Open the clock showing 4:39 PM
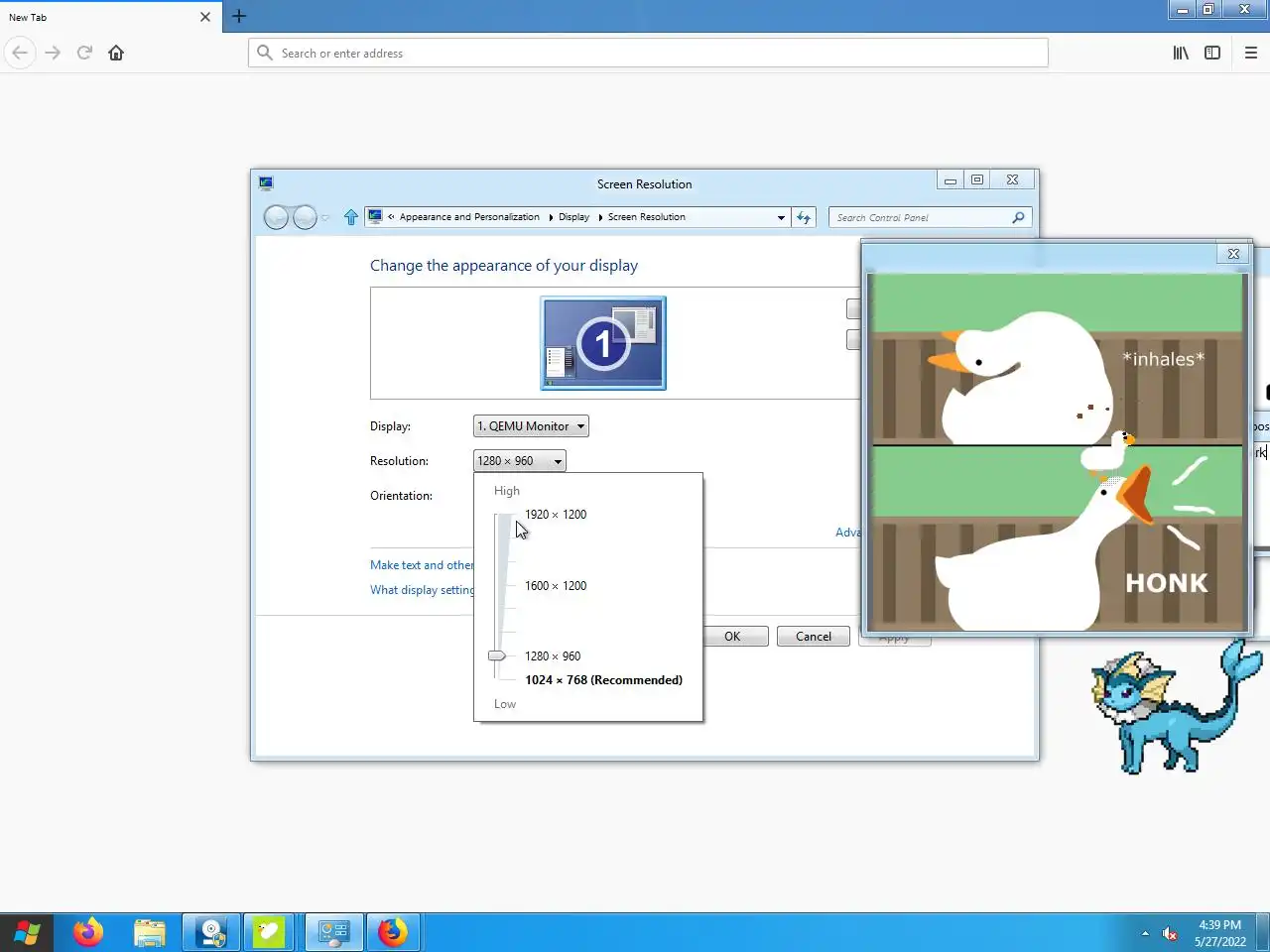The width and height of the screenshot is (1270, 952). (1219, 933)
